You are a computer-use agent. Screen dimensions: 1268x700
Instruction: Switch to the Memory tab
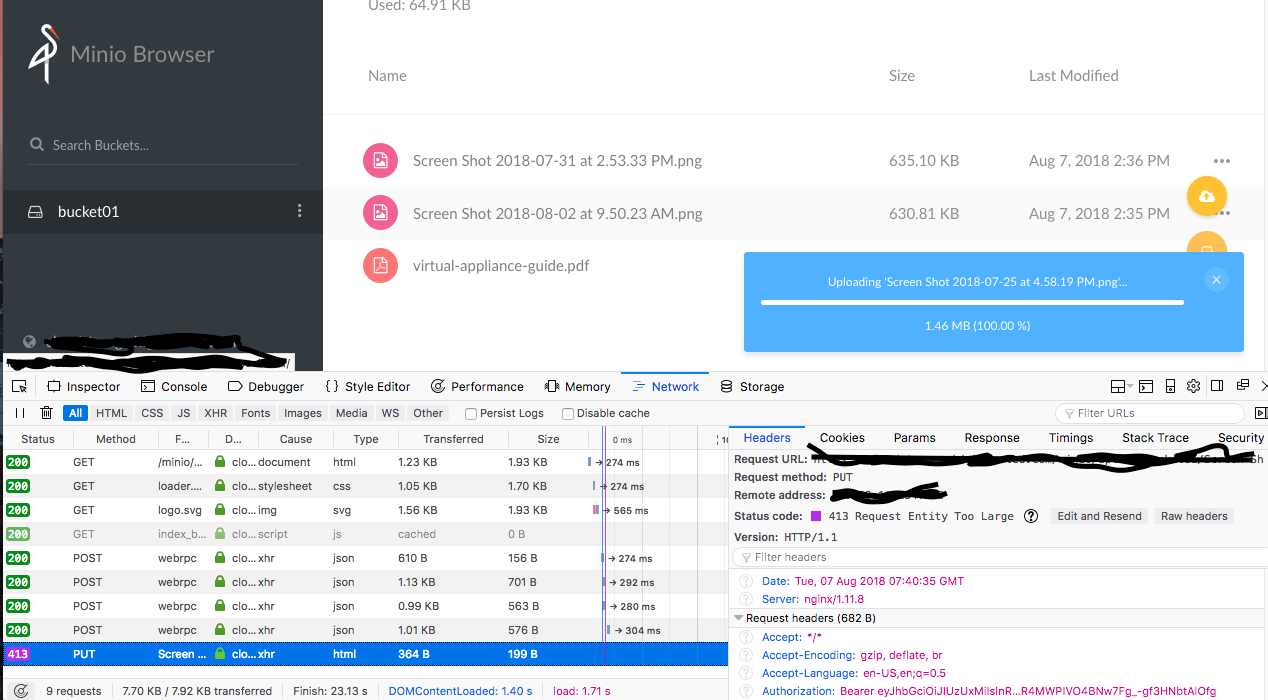pos(577,387)
